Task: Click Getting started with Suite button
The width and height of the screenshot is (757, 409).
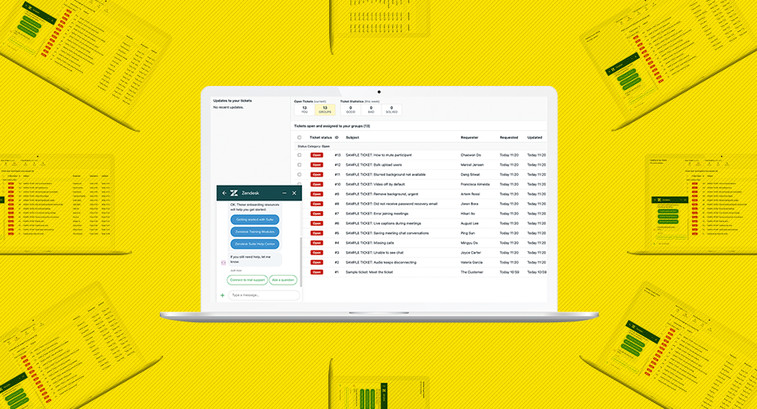Action: point(255,220)
